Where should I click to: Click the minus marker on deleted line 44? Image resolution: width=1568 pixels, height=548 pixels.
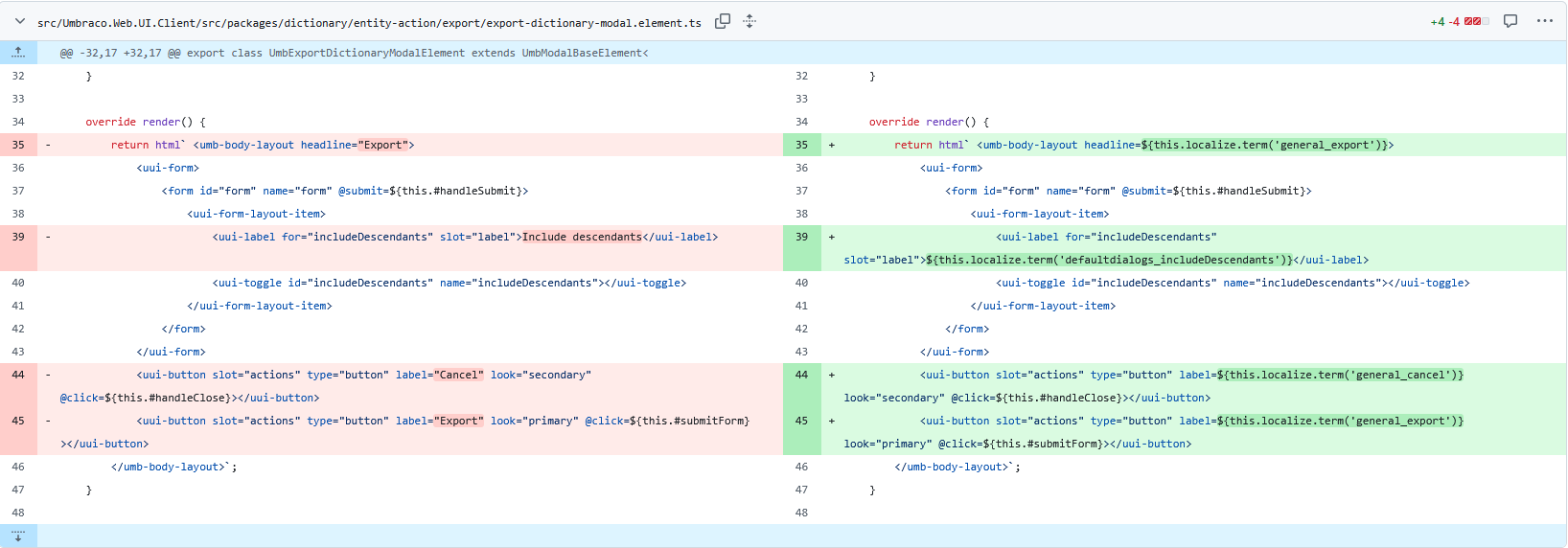[x=48, y=375]
